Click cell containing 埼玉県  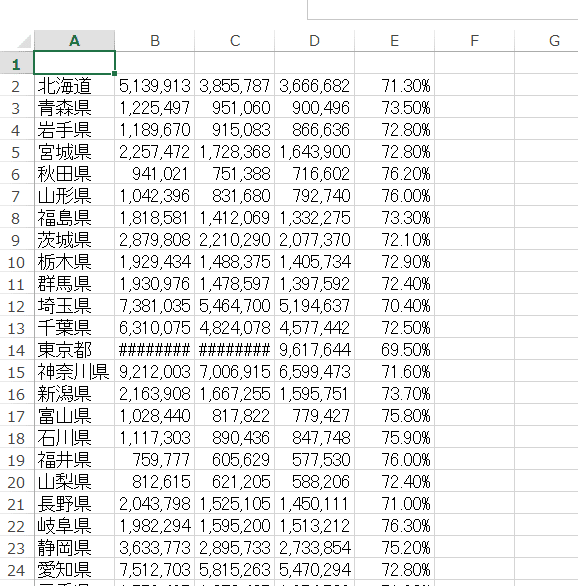(x=74, y=306)
